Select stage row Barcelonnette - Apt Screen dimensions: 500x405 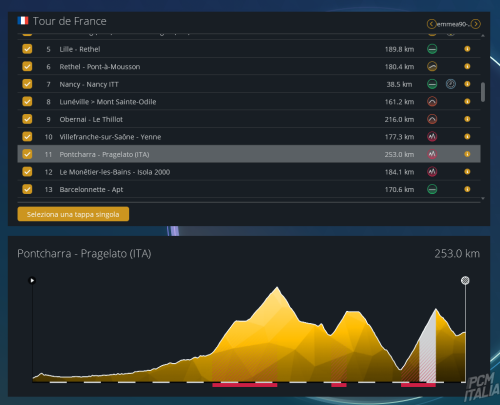point(249,189)
